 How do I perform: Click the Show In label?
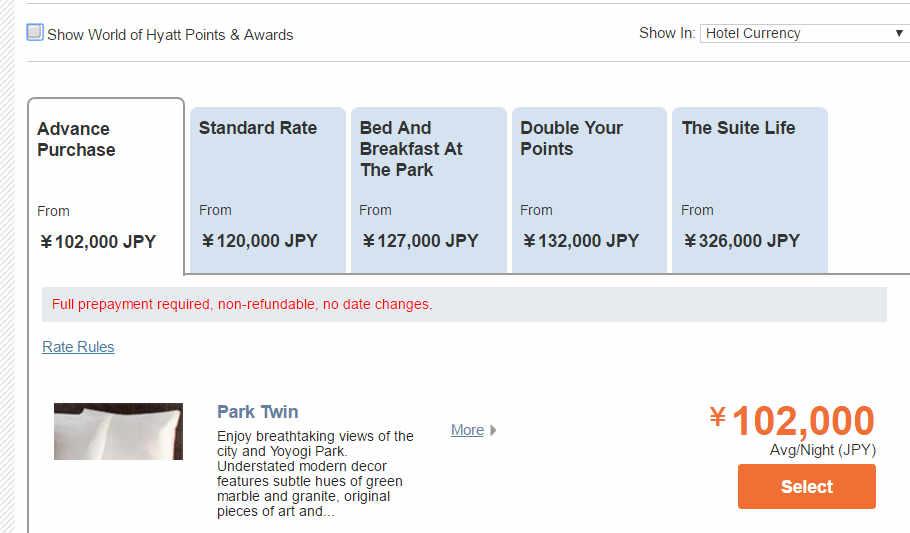(666, 33)
